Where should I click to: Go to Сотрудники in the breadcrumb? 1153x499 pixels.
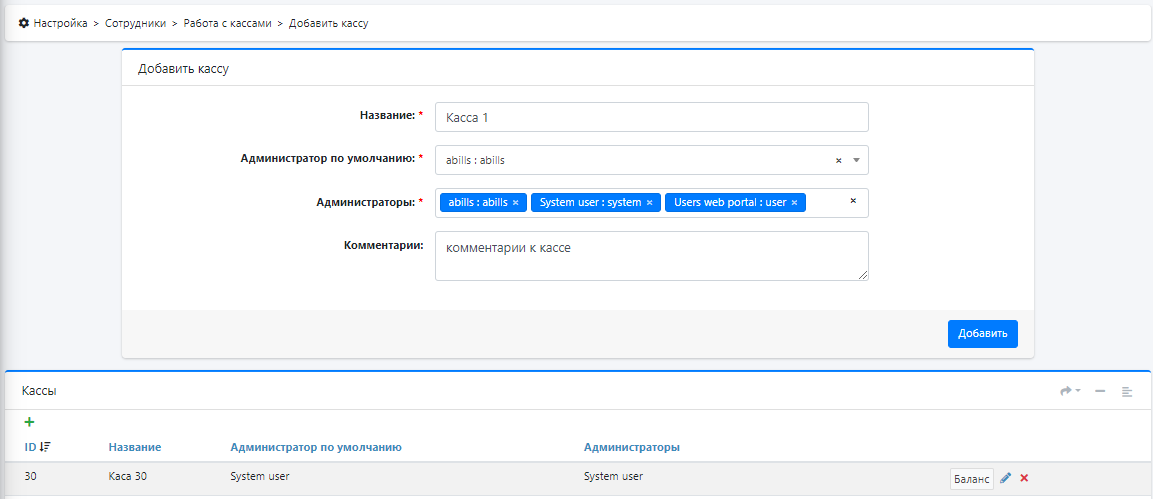click(x=135, y=23)
